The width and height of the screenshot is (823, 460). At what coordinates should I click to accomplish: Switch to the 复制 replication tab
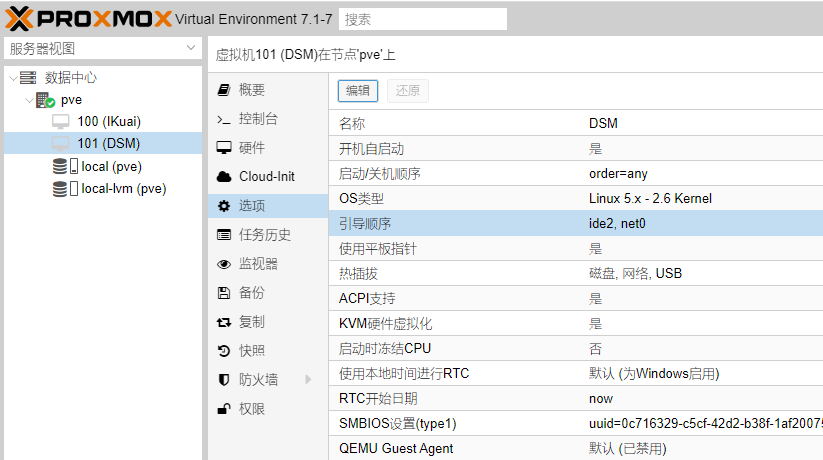(x=252, y=322)
